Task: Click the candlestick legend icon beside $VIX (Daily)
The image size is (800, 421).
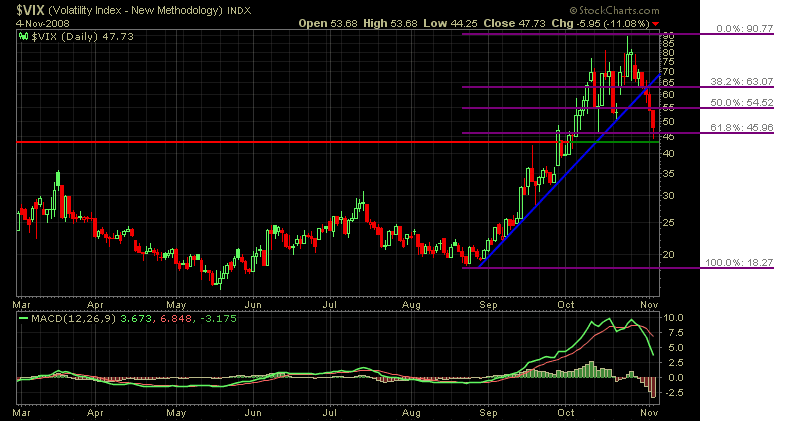Action: click(23, 36)
